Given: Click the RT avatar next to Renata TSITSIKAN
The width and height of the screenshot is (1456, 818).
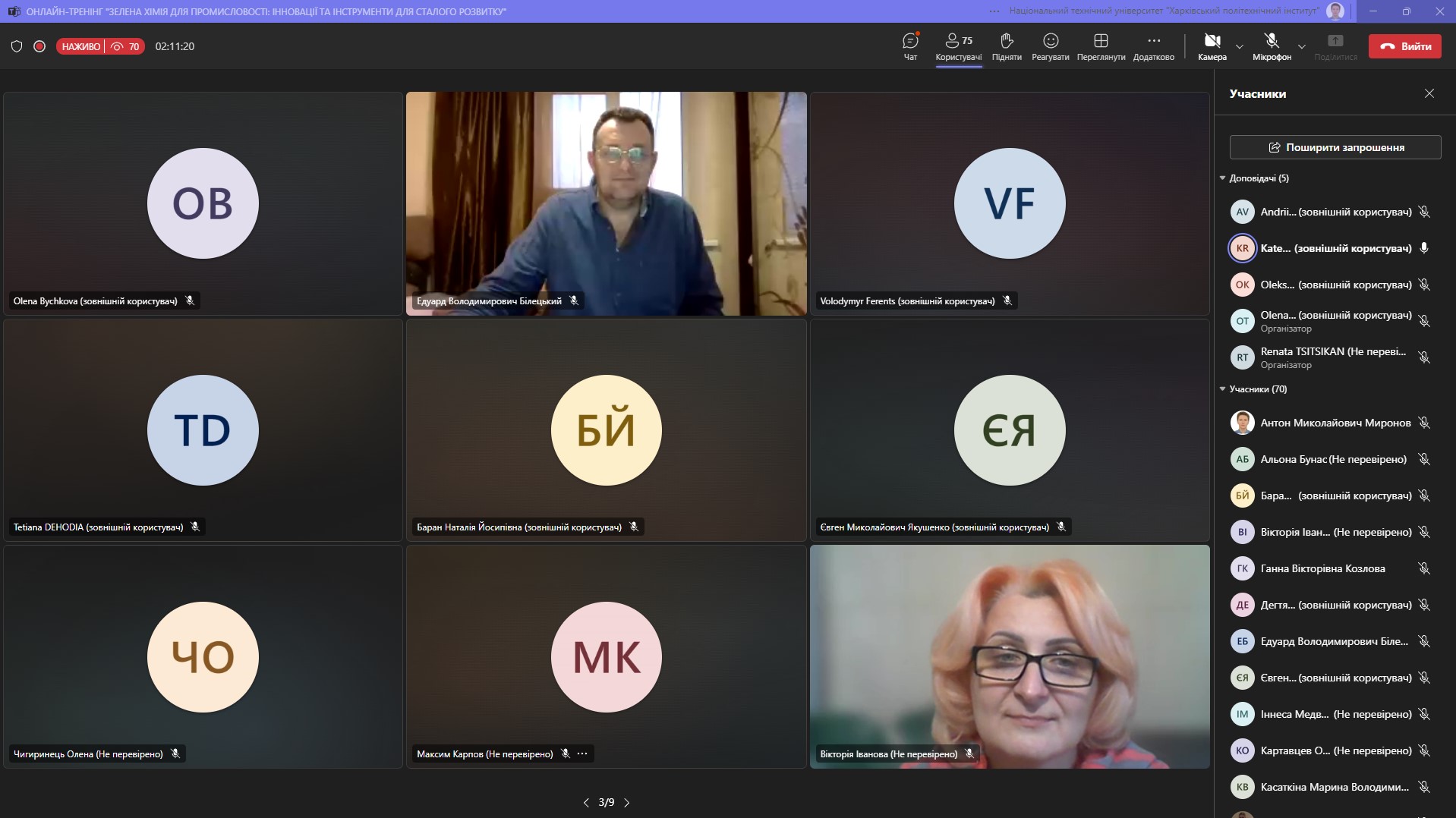Looking at the screenshot, I should 1242,357.
